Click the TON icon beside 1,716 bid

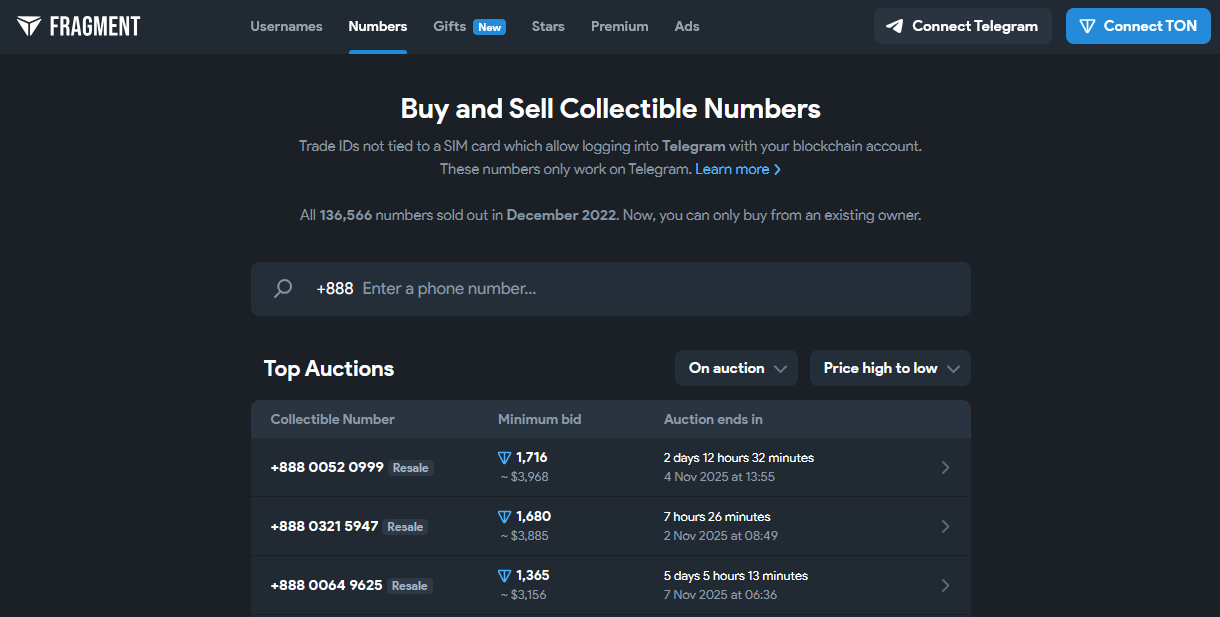click(x=504, y=458)
